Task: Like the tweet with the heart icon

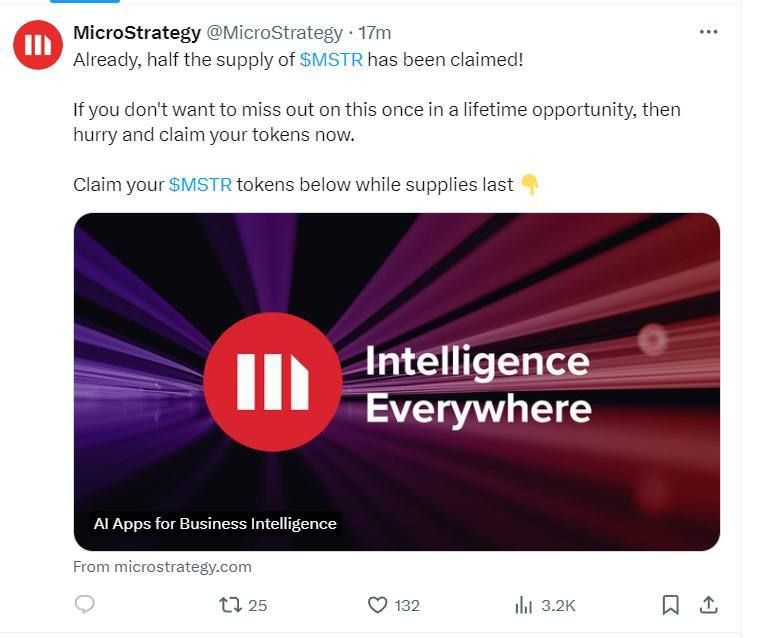Action: [x=377, y=605]
